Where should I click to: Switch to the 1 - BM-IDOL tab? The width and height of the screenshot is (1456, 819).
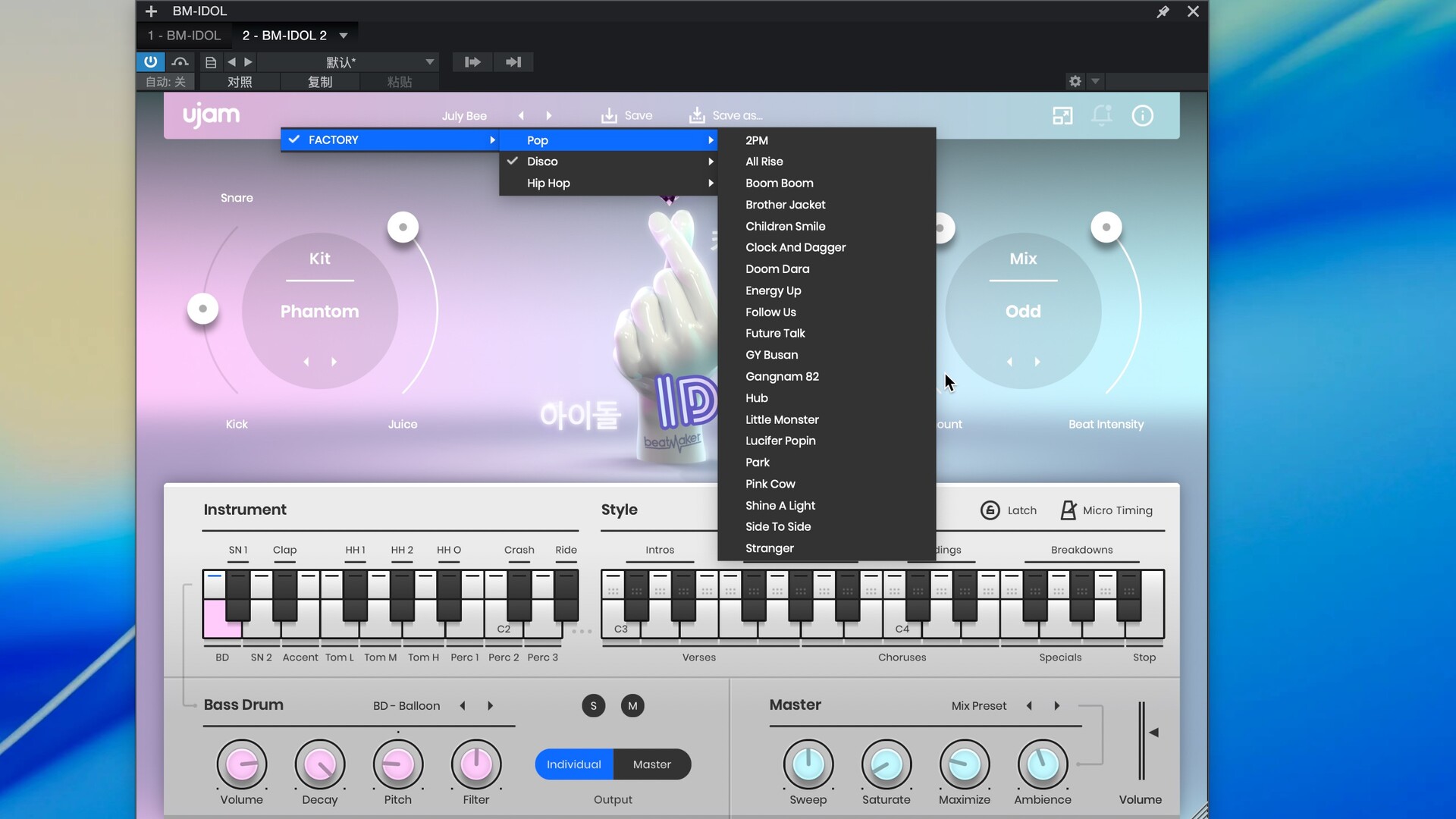pyautogui.click(x=184, y=36)
